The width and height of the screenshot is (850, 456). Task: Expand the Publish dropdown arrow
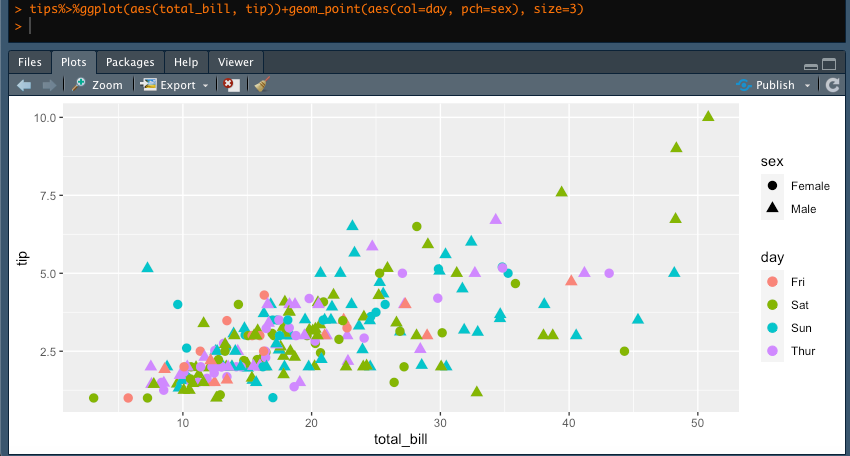point(807,86)
